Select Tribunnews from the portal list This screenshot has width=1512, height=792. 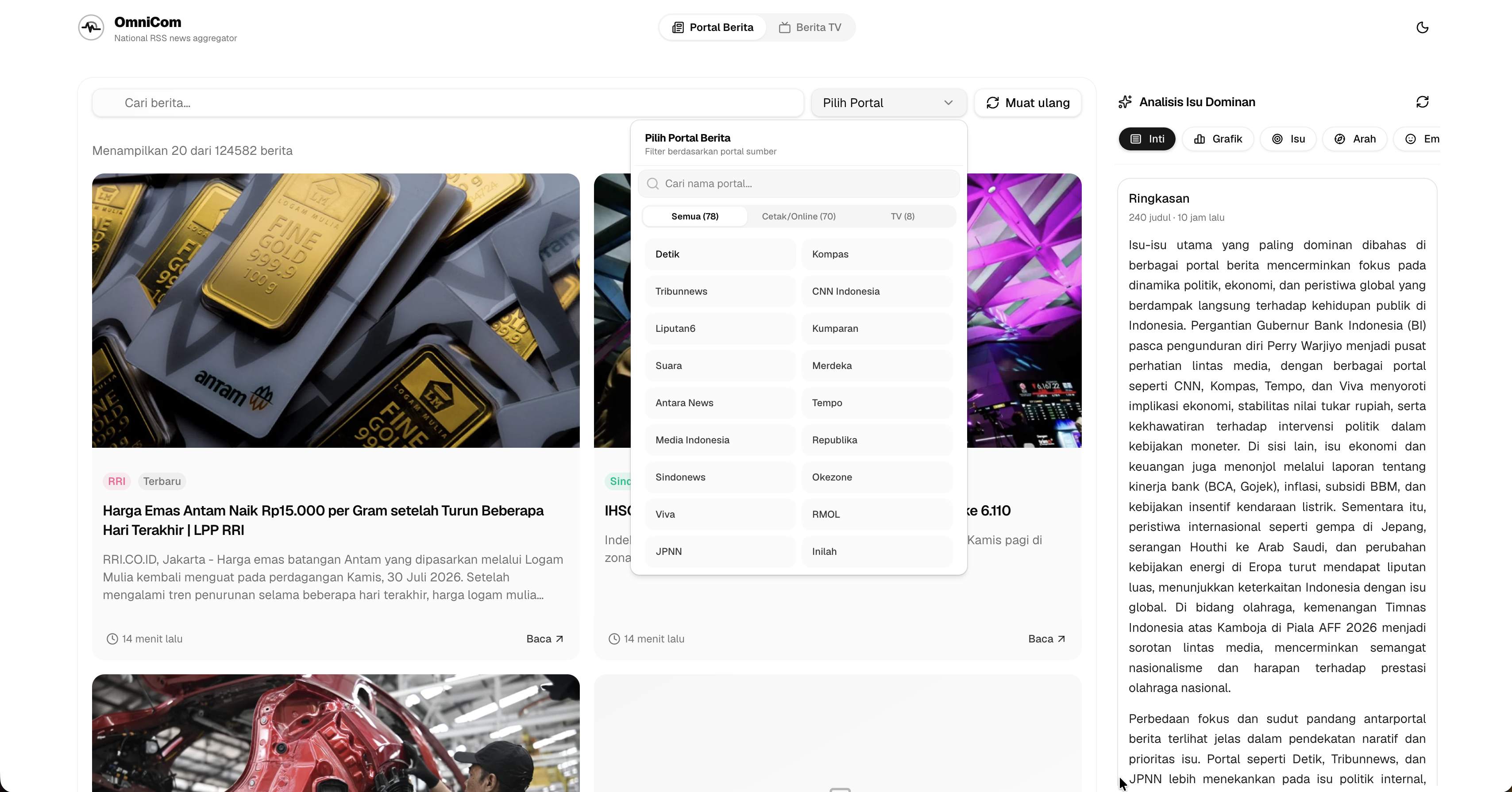(720, 292)
